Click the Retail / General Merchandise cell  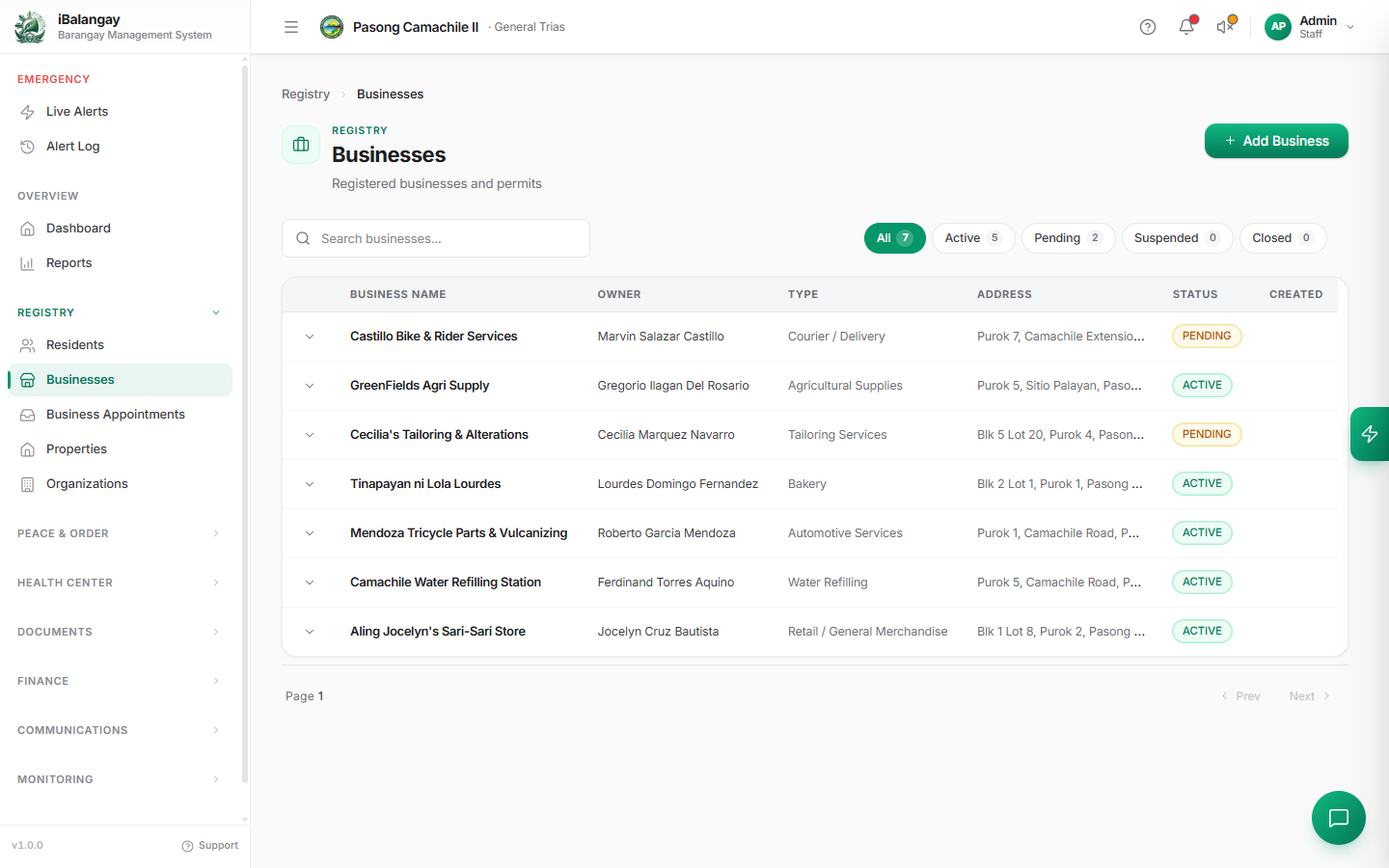(868, 632)
